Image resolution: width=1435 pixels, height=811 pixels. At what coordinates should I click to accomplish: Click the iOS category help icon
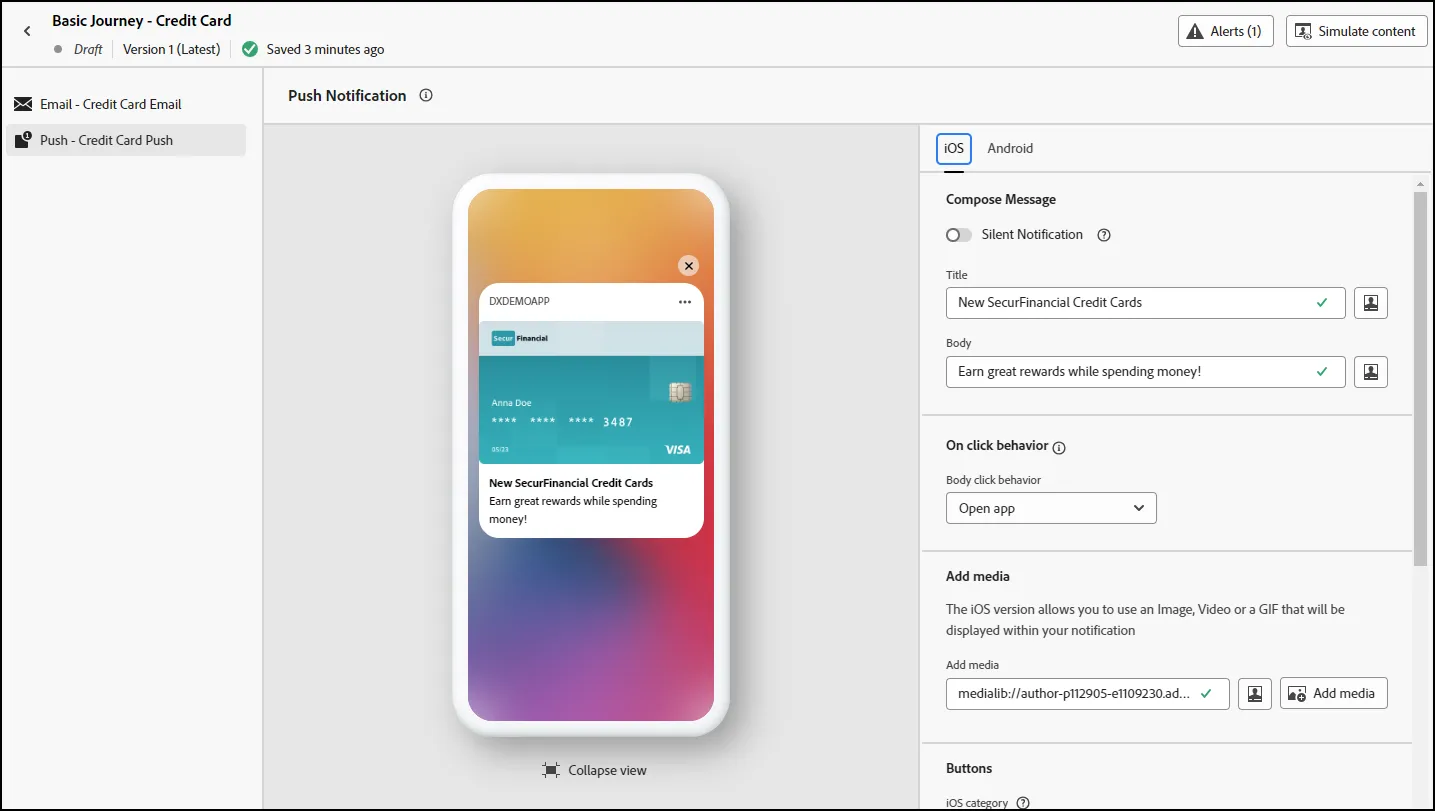pos(1023,803)
